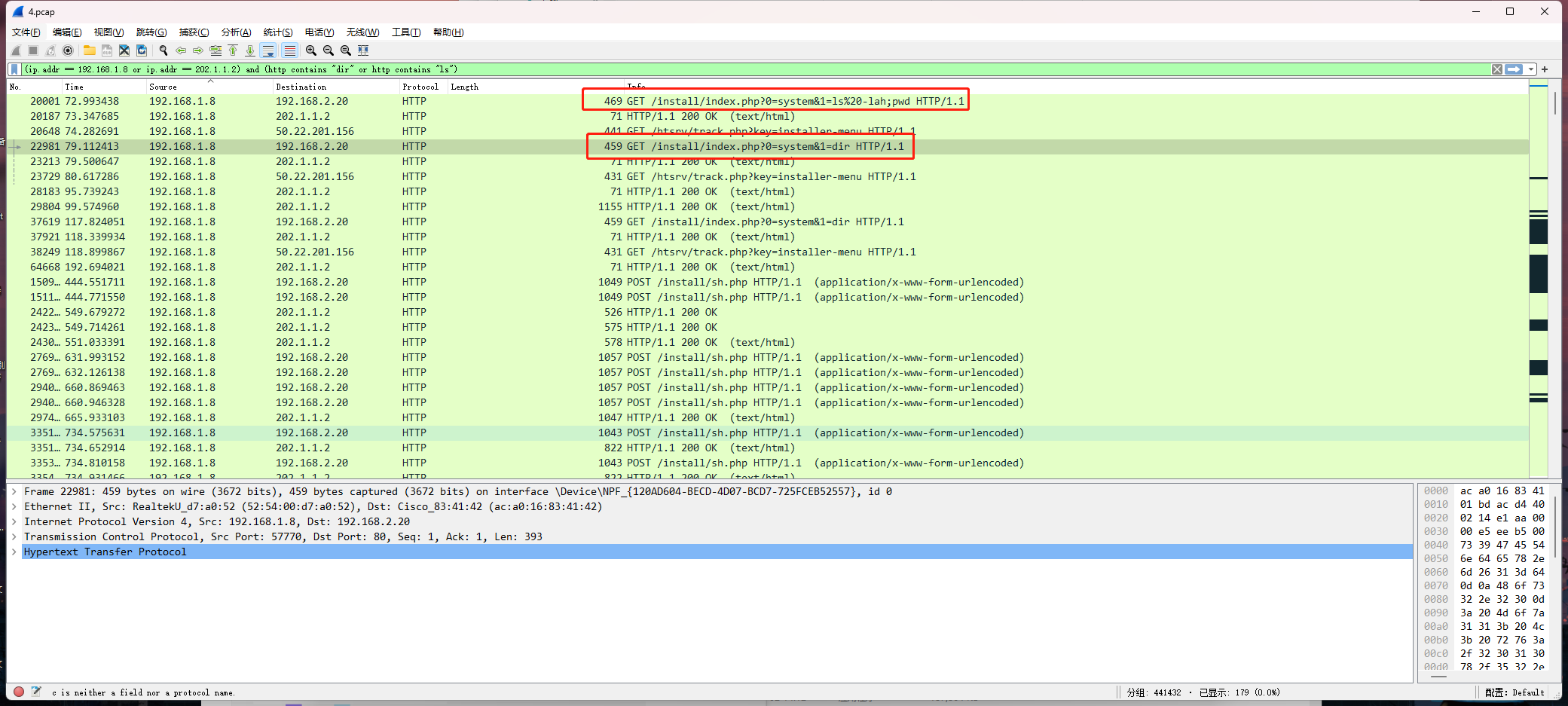The height and width of the screenshot is (706, 1568).
Task: Open the 捕获(C) menu
Action: point(194,32)
